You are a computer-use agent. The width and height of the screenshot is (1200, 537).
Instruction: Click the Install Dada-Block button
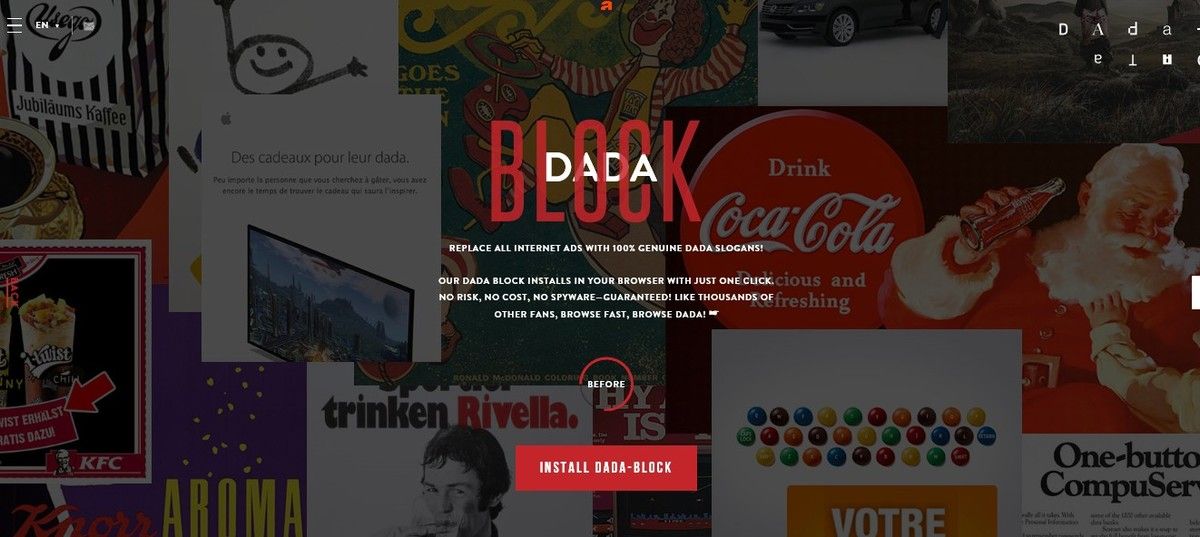click(x=606, y=467)
